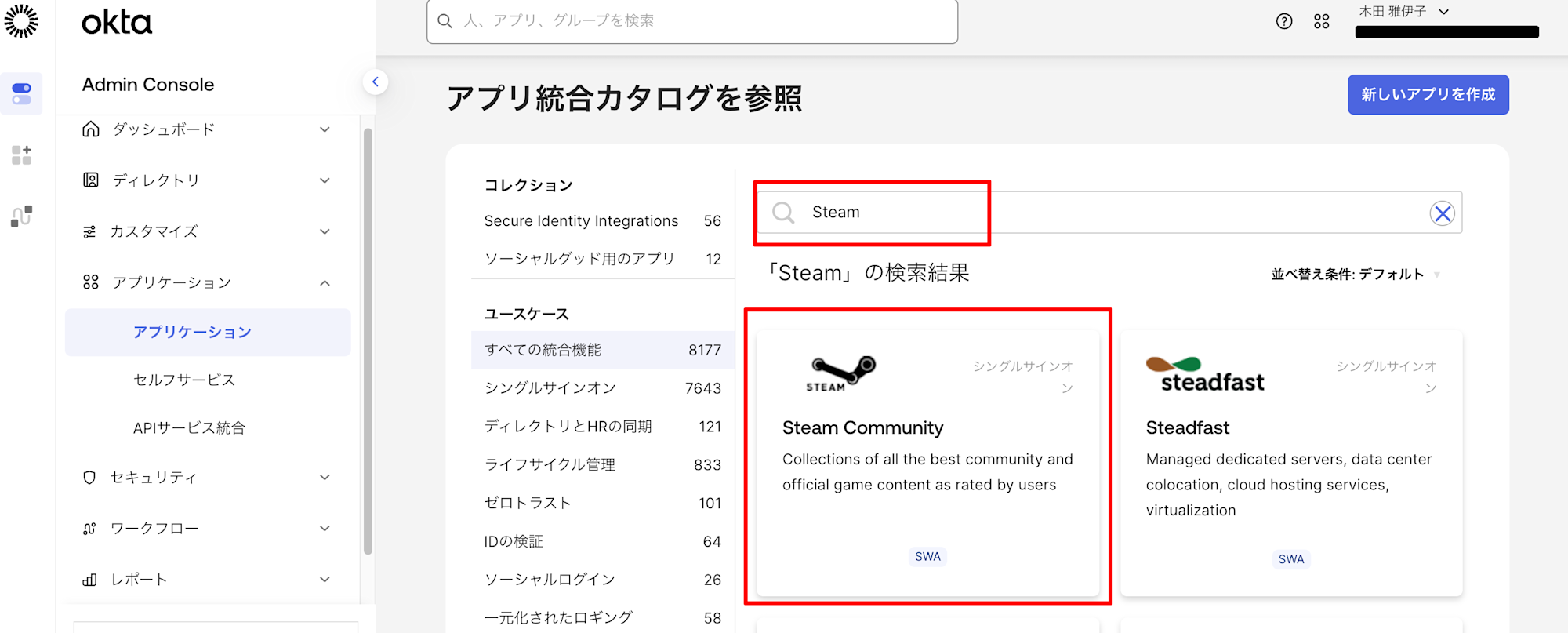Expand the ディレクトリ menu chevron
The width and height of the screenshot is (1568, 633).
click(x=325, y=180)
